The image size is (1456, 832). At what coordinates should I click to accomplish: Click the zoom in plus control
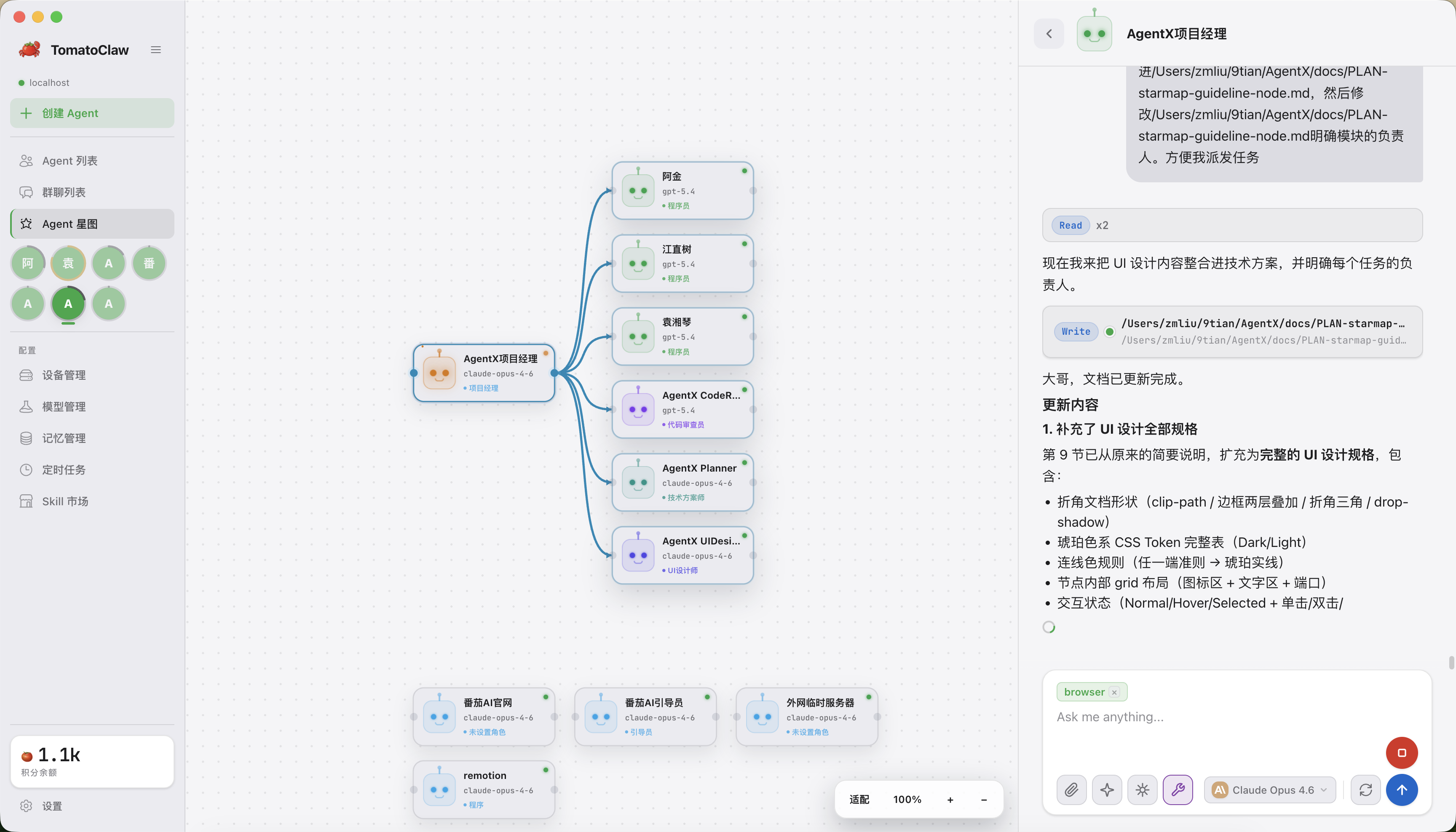pos(950,800)
